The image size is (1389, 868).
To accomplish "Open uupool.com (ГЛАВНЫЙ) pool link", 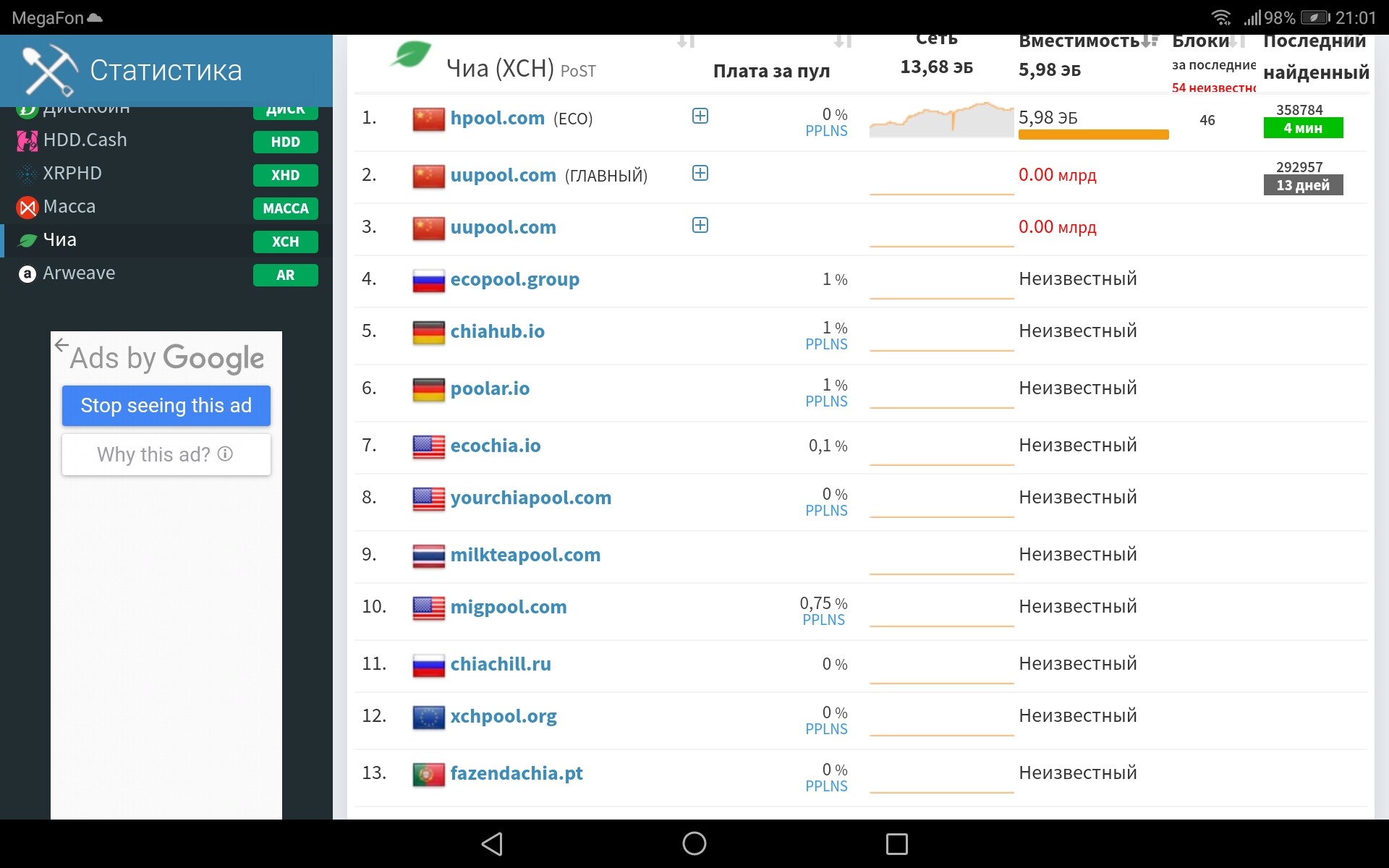I will point(504,175).
